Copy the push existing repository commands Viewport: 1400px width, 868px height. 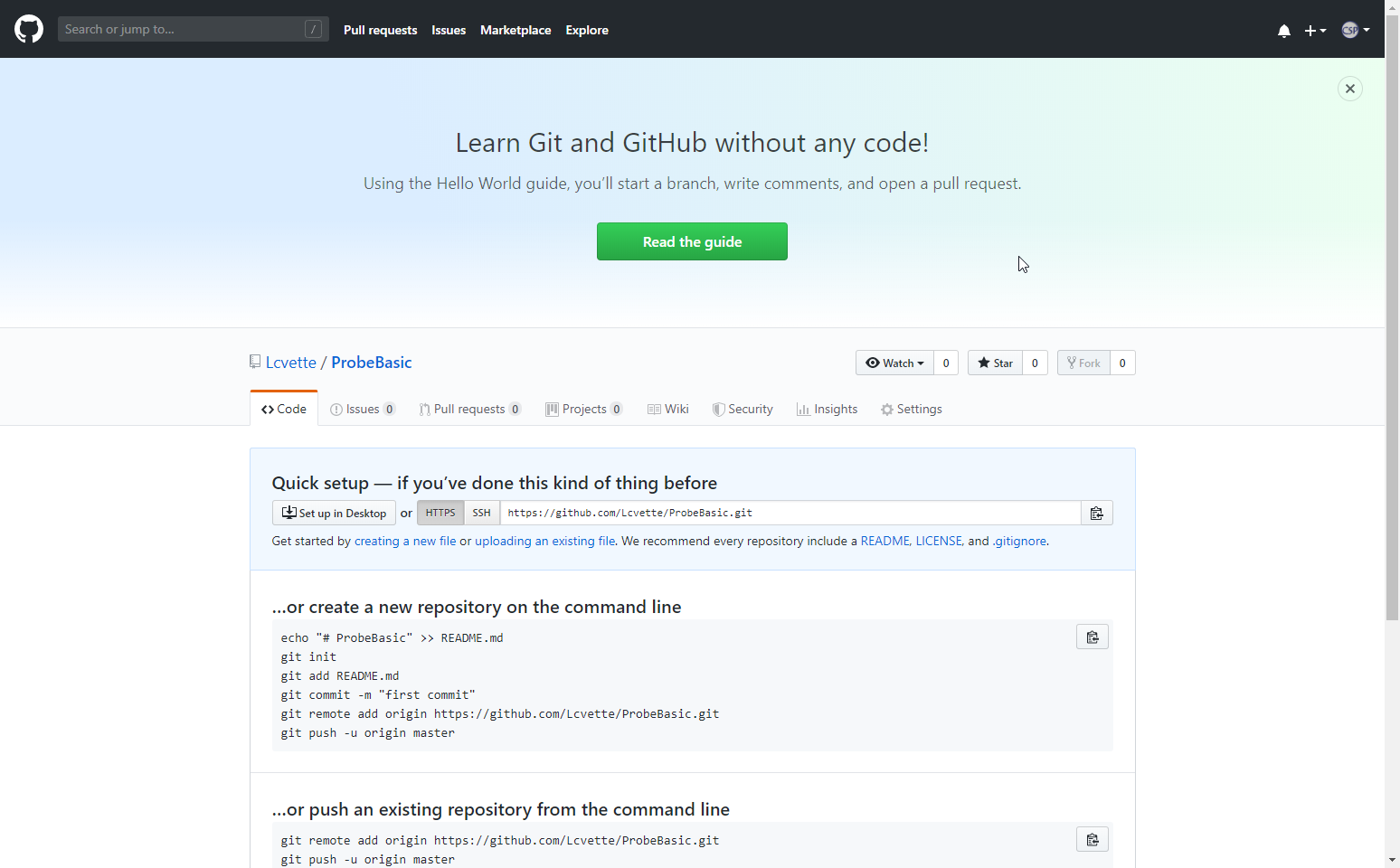1093,839
